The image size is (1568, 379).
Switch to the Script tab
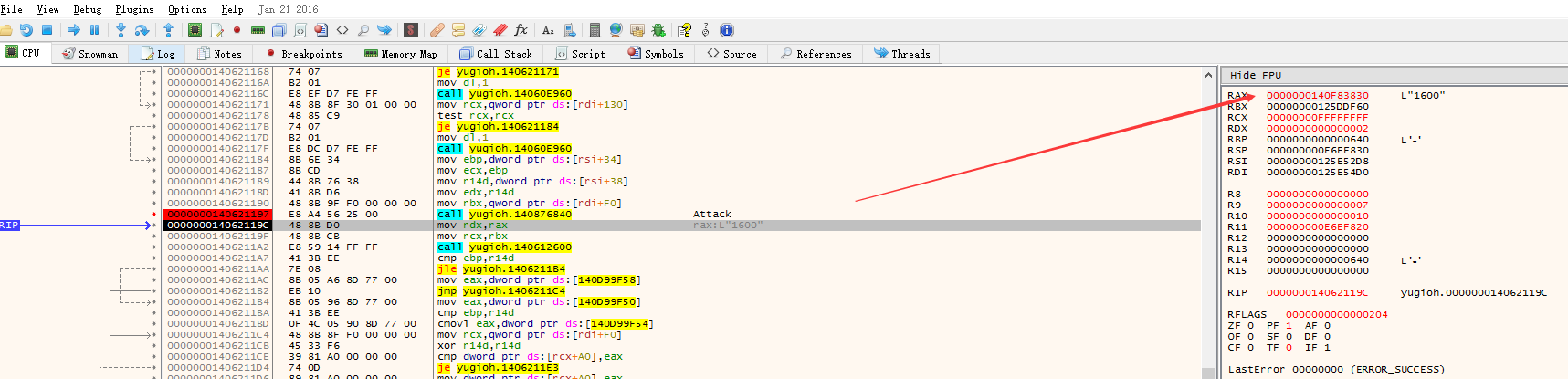click(x=580, y=54)
